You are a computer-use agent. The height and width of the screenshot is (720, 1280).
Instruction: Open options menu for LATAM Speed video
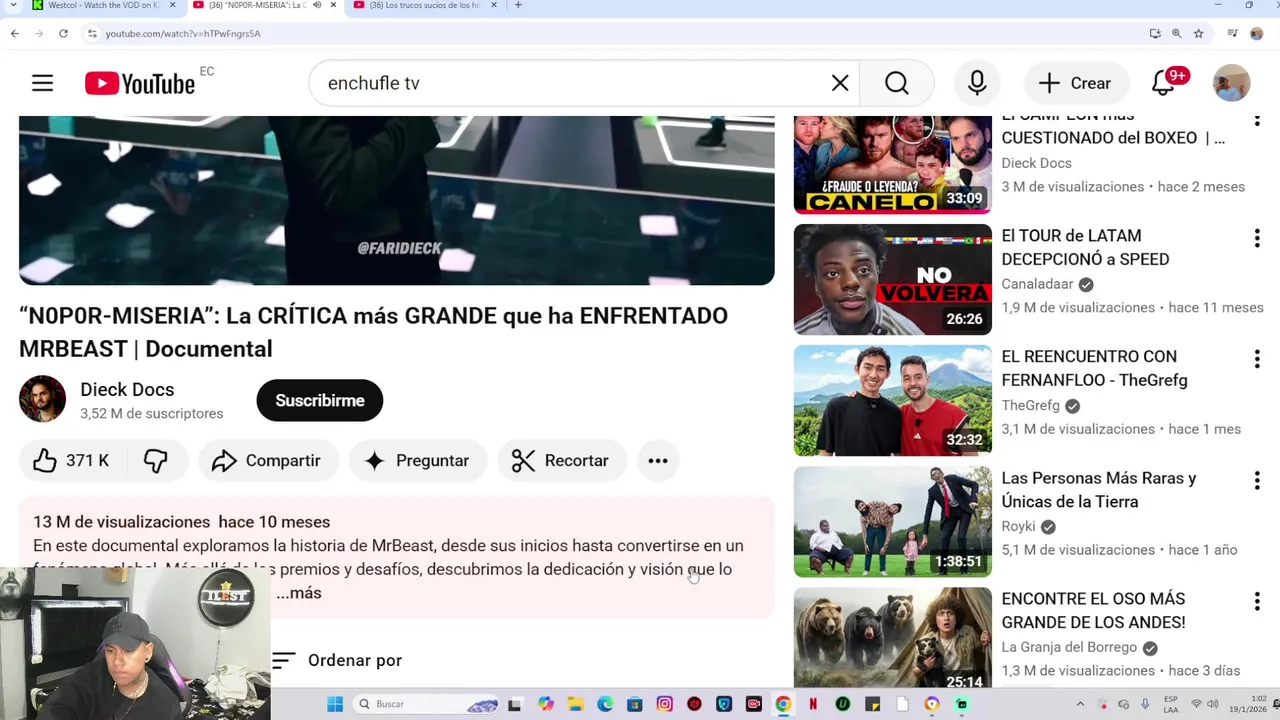coord(1257,238)
